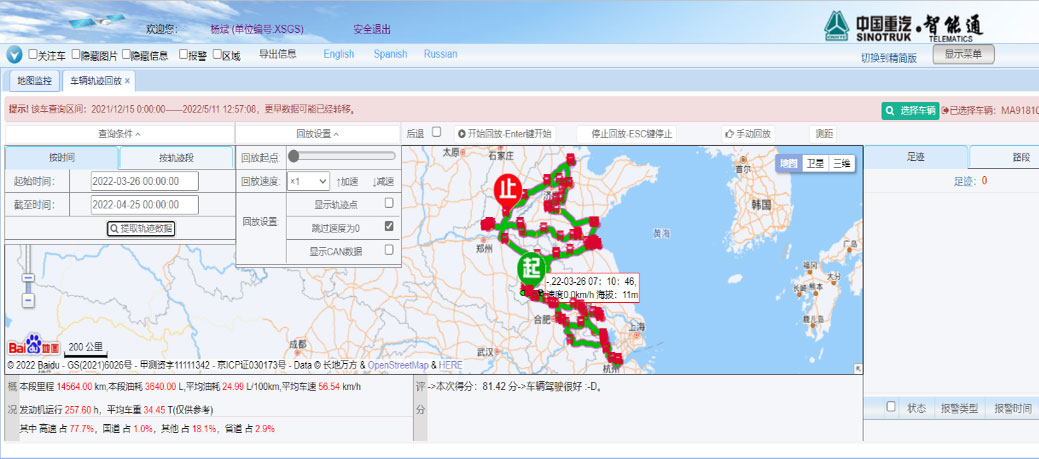Switch the map to 卫星 view

(815, 164)
